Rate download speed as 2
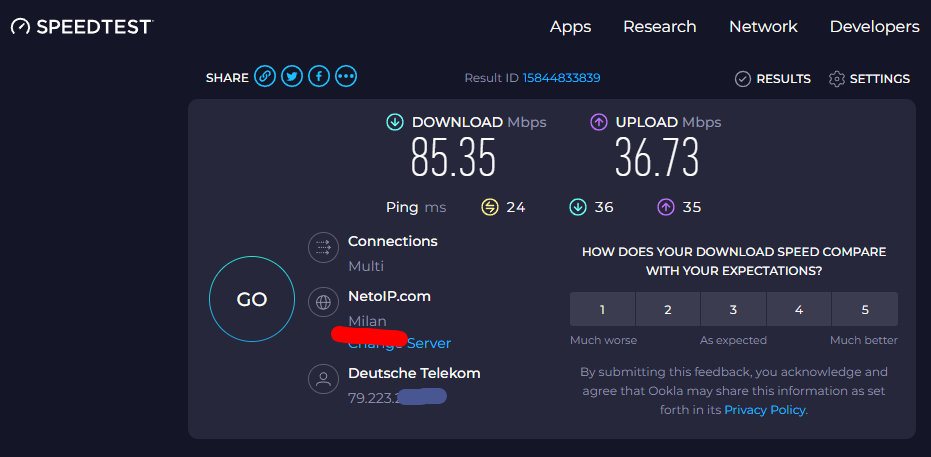931x457 pixels. [x=668, y=309]
